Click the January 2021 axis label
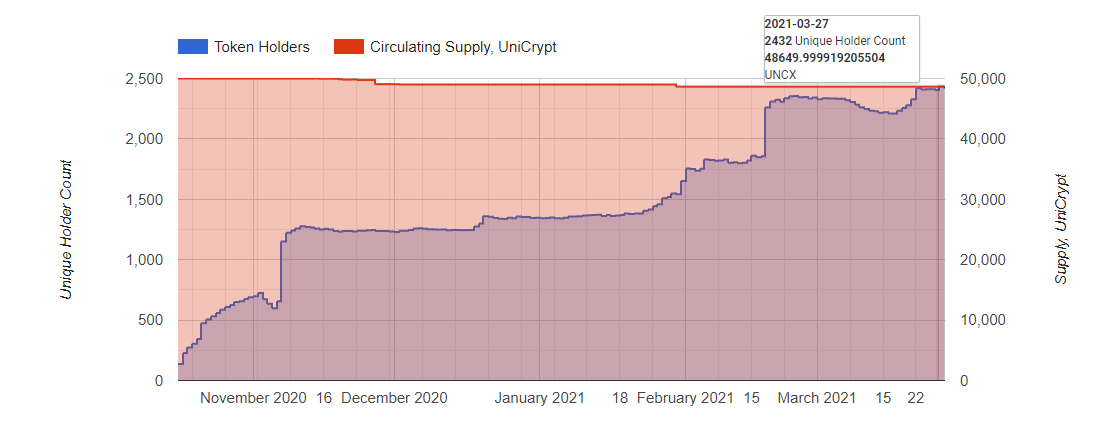Screen dimensions: 1113x435 pyautogui.click(x=540, y=398)
